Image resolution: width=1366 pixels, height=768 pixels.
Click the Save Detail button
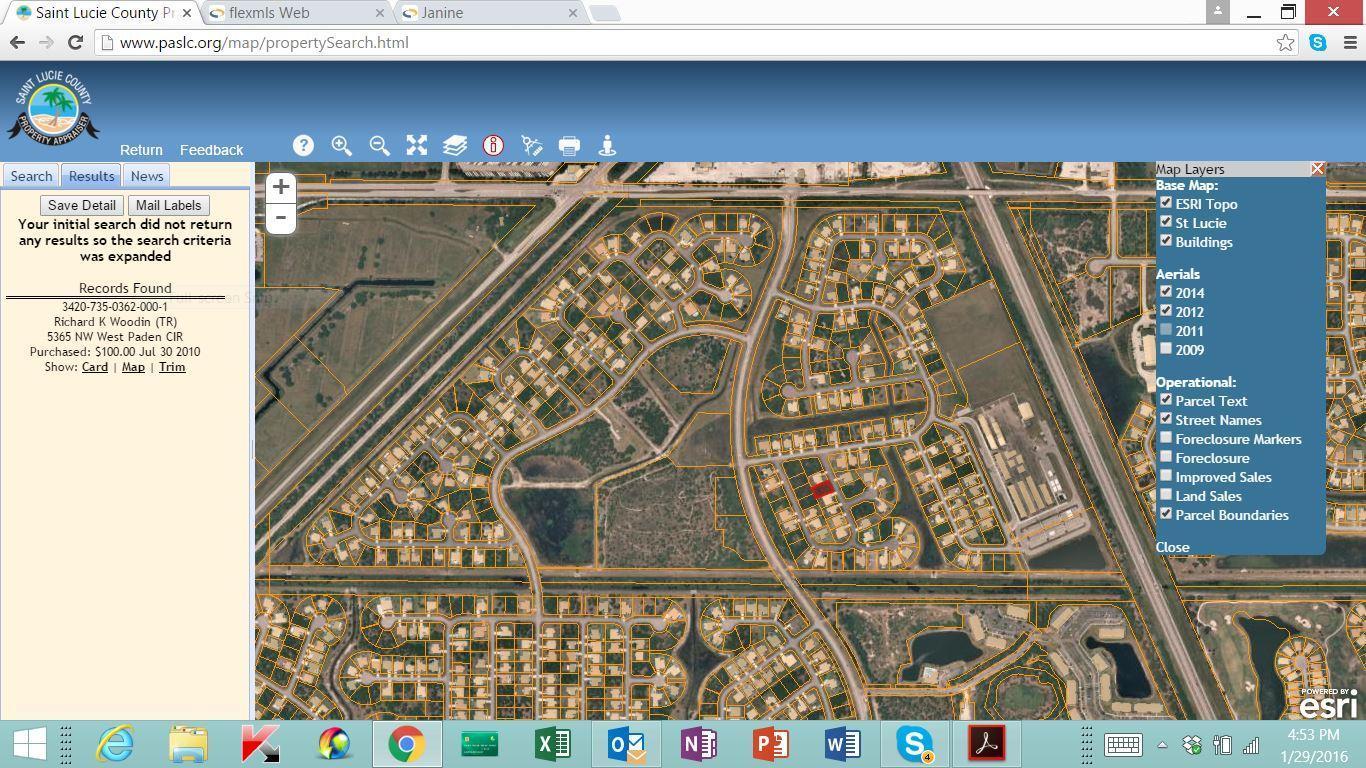point(82,205)
